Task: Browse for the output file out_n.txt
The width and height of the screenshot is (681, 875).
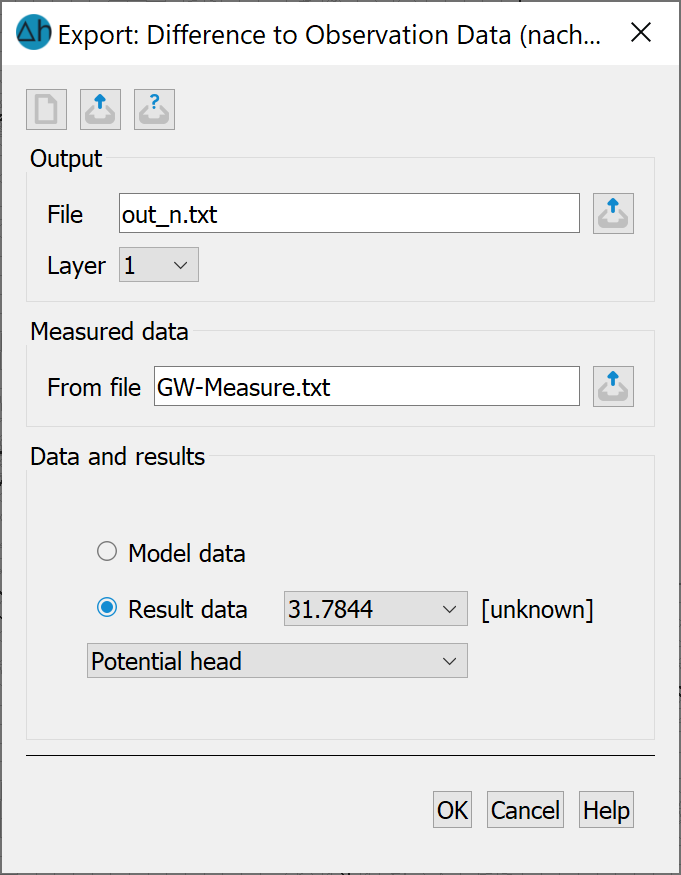Action: pos(613,214)
